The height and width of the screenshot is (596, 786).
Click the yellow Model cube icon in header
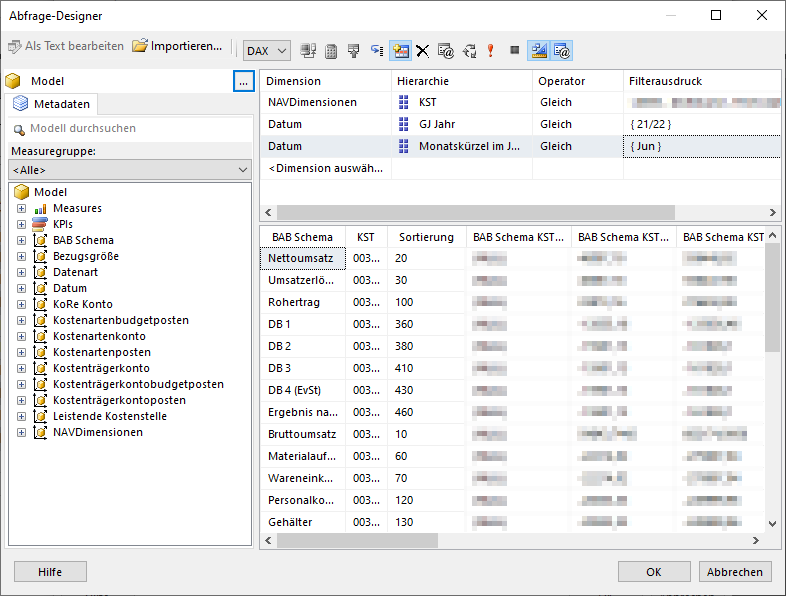(x=13, y=81)
